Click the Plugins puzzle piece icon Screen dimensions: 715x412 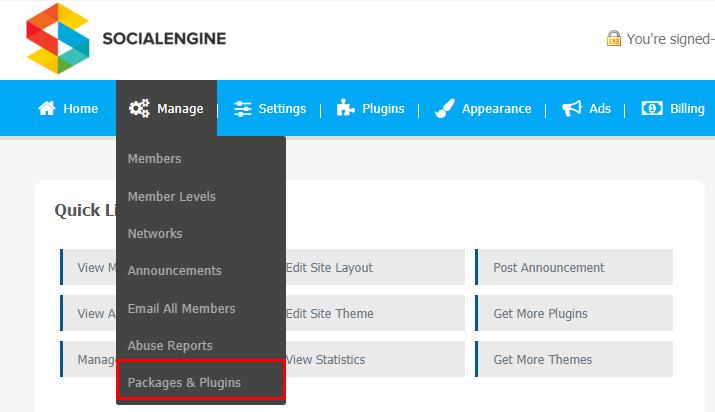pyautogui.click(x=345, y=108)
